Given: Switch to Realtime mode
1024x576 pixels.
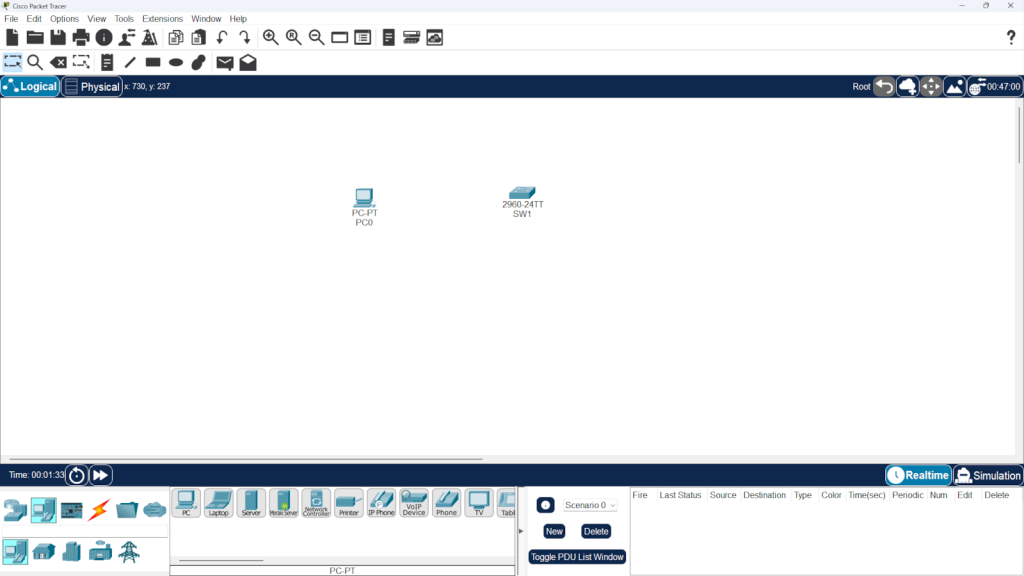Looking at the screenshot, I should tap(918, 476).
